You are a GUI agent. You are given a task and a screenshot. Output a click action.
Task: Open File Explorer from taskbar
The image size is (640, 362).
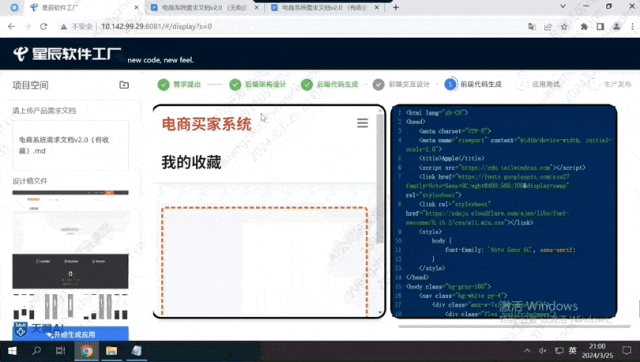111,351
